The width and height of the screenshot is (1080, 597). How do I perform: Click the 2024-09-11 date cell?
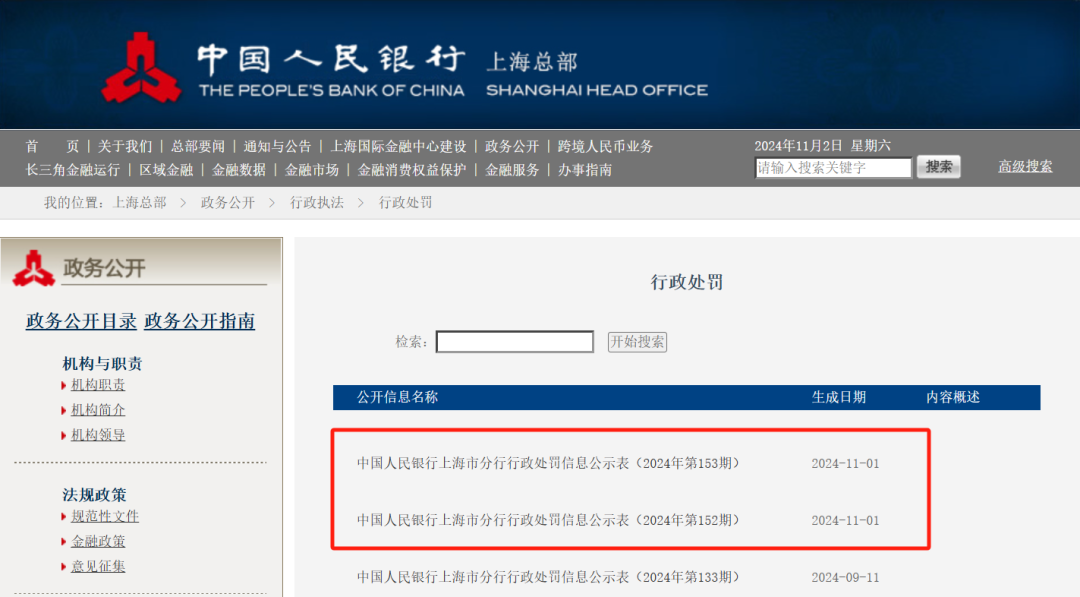point(845,578)
